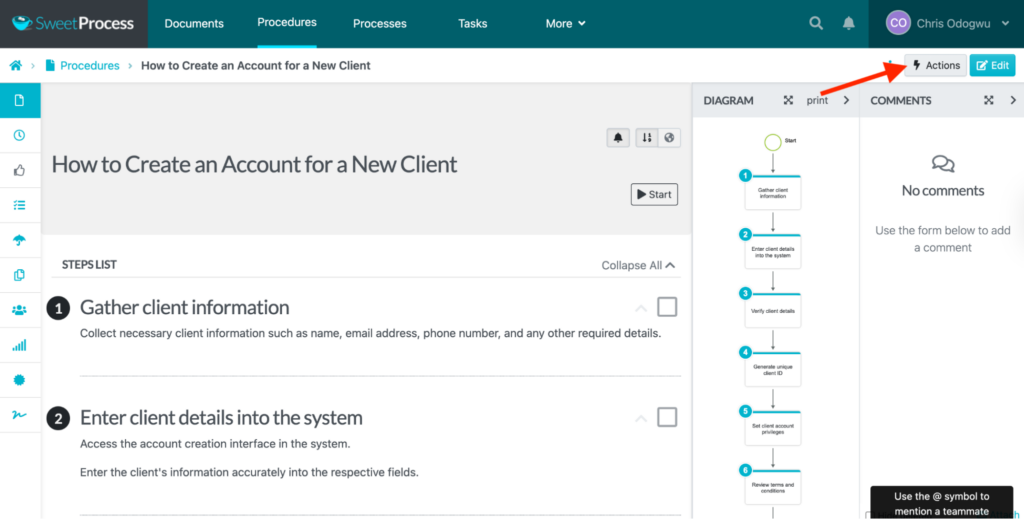
Task: Click the globe icon beside procedure title
Action: [x=669, y=138]
